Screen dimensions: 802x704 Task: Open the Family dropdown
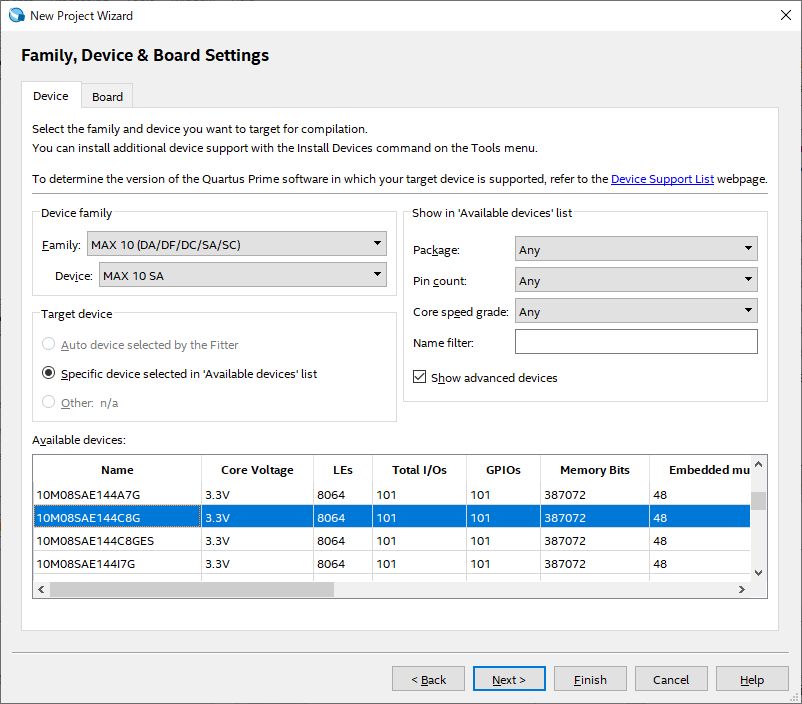[236, 244]
